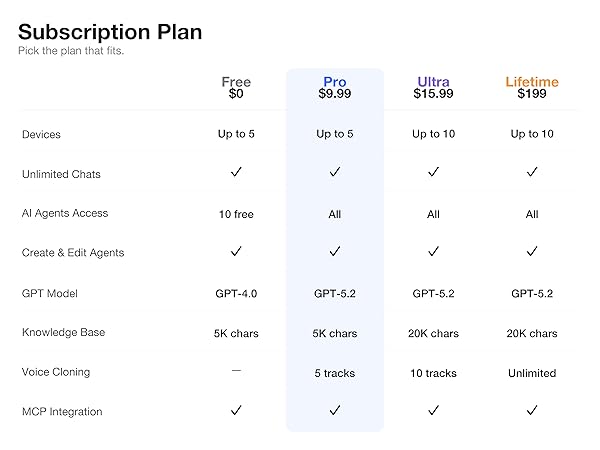Click the Free plan Unlimited Chats checkmark
The height and width of the screenshot is (450, 600).
[x=236, y=173]
